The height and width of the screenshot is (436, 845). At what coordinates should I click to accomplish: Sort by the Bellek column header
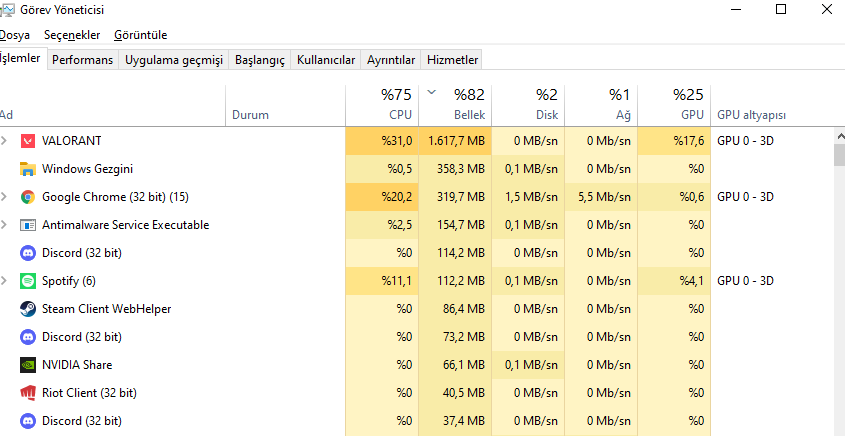pyautogui.click(x=460, y=105)
